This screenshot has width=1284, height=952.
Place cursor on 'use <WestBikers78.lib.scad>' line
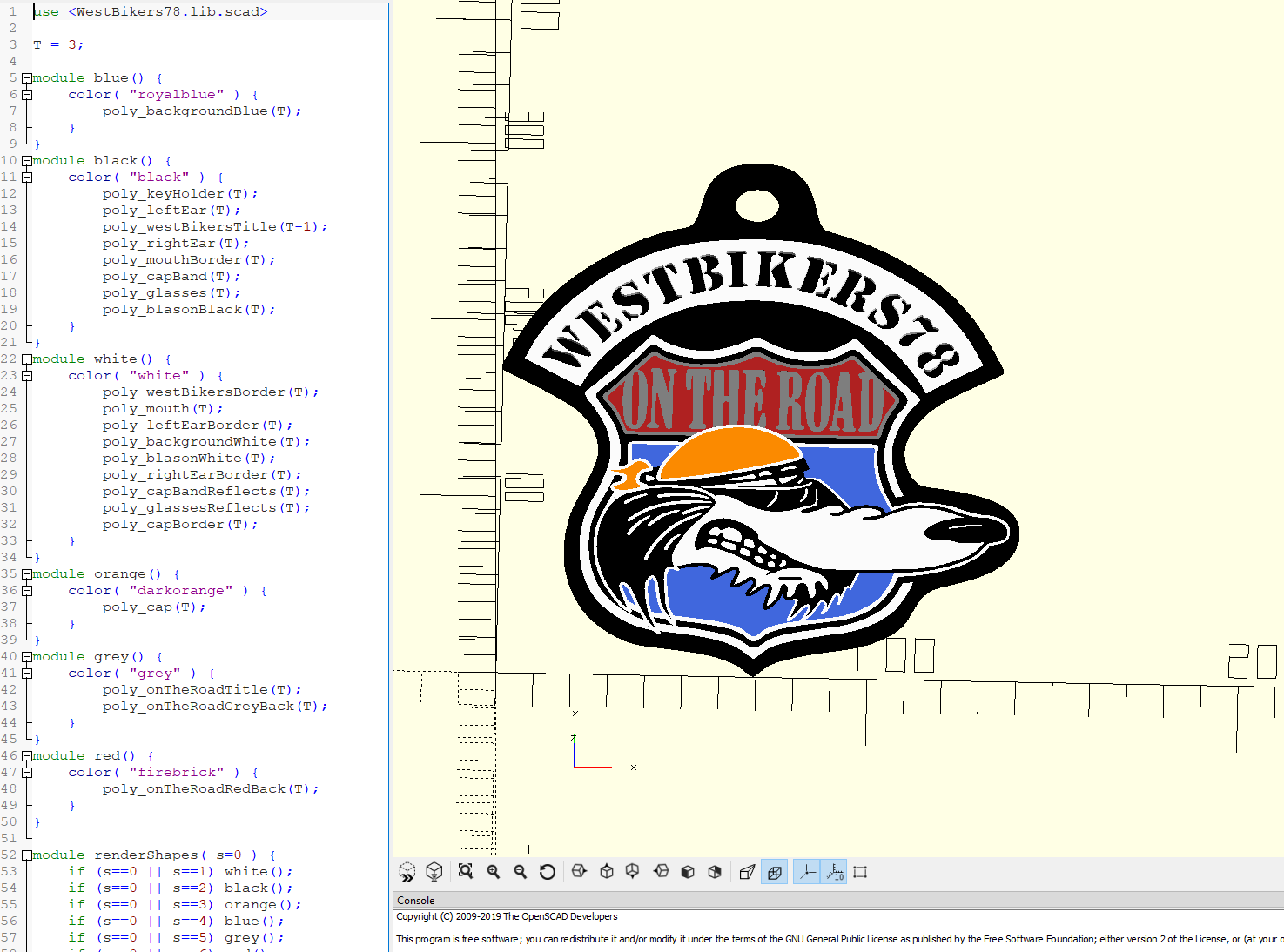coord(151,11)
